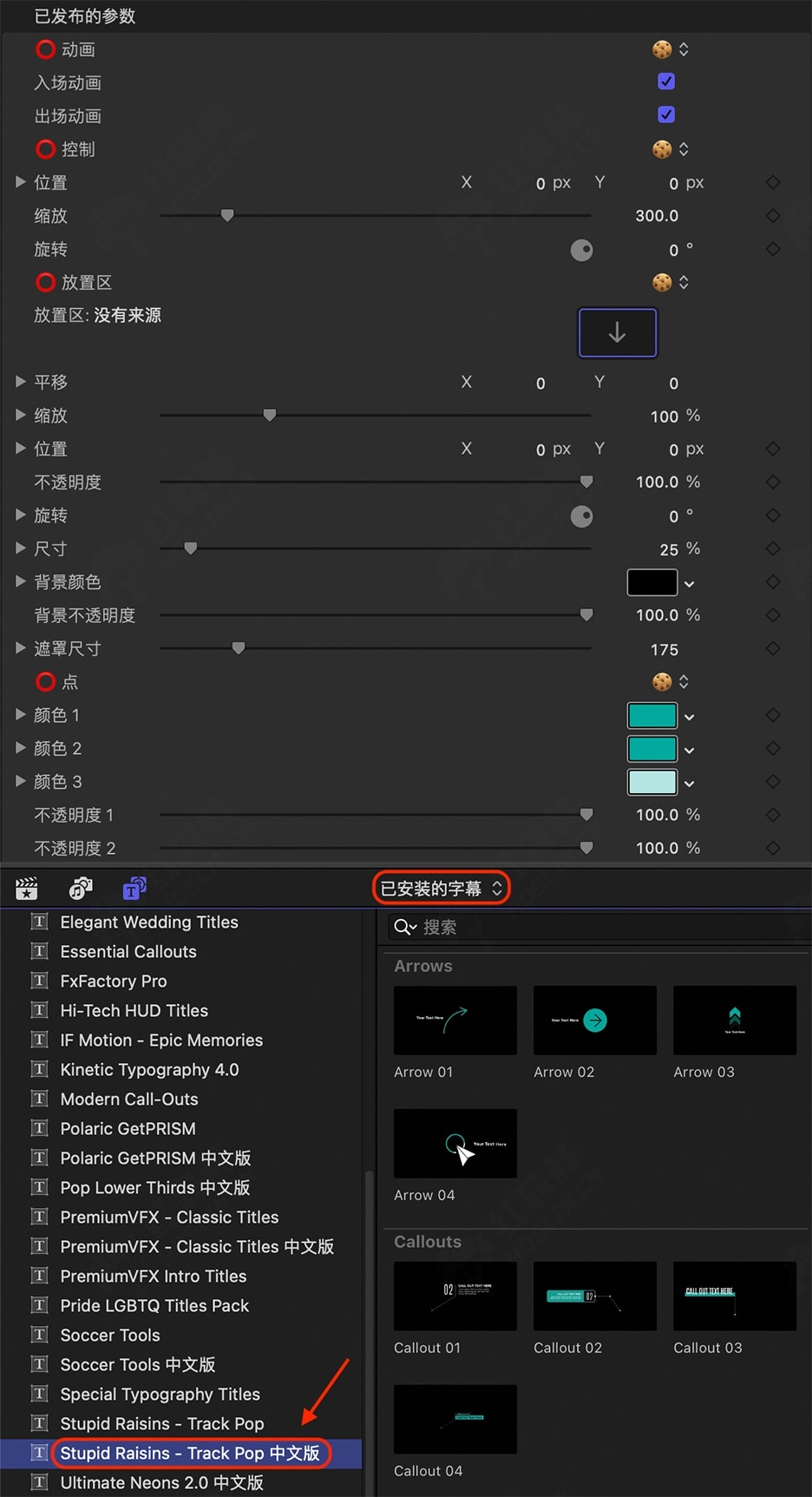Select Polaric GetPRISM 中文版 category
Viewport: 812px width, 1497px height.
click(155, 1158)
